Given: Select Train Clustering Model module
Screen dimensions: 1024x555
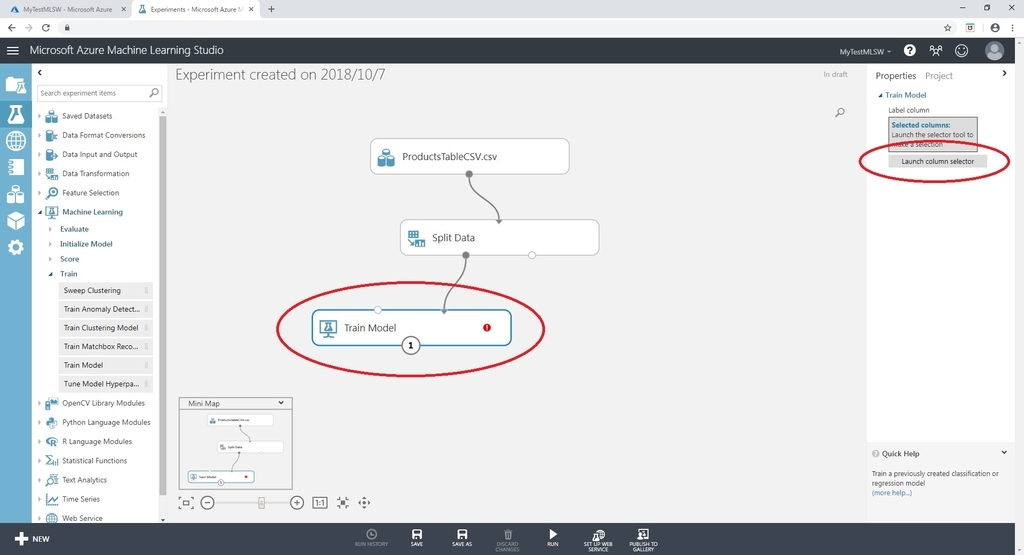Looking at the screenshot, I should (105, 328).
